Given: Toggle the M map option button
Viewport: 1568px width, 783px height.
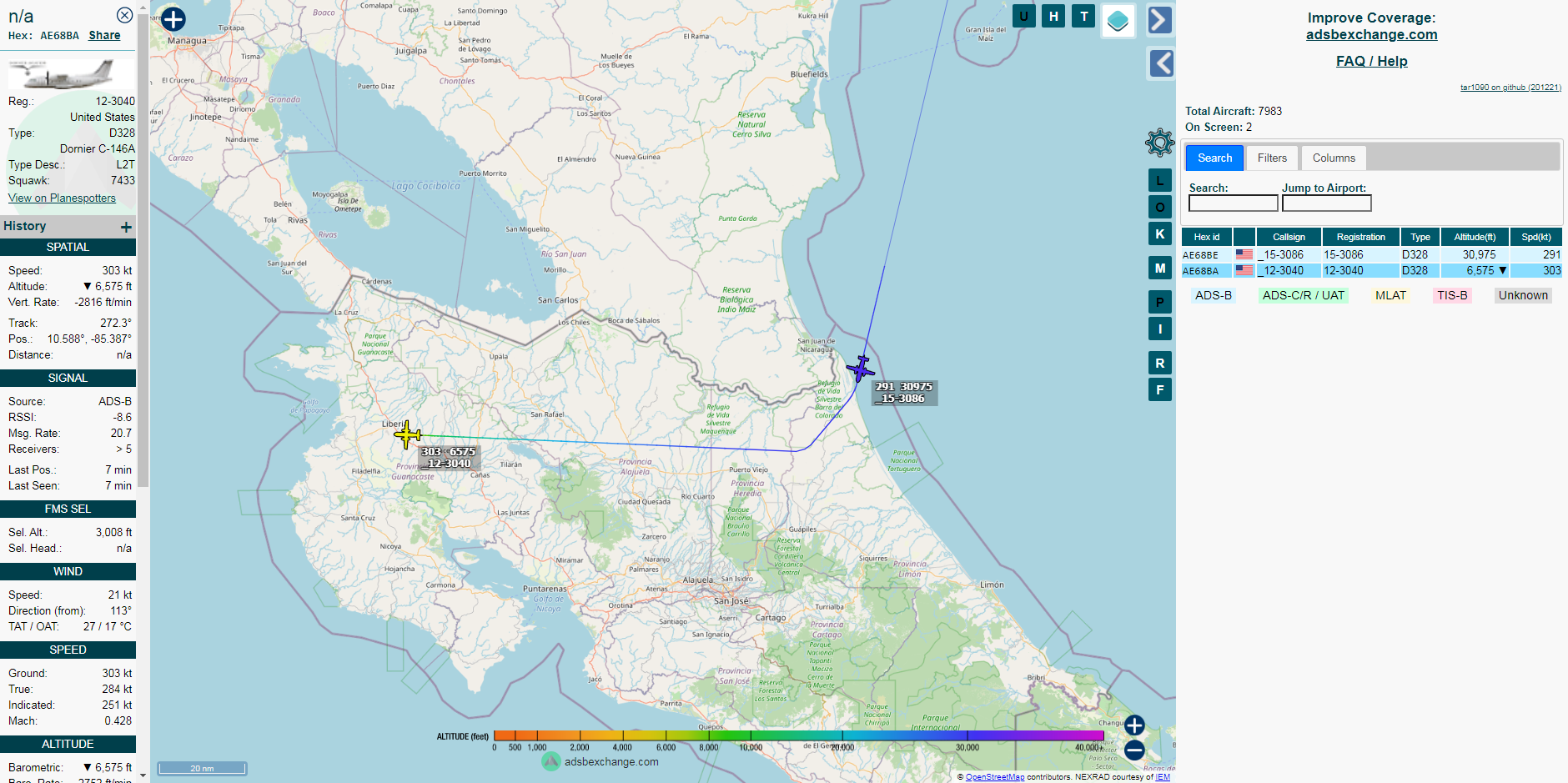Looking at the screenshot, I should (1159, 268).
